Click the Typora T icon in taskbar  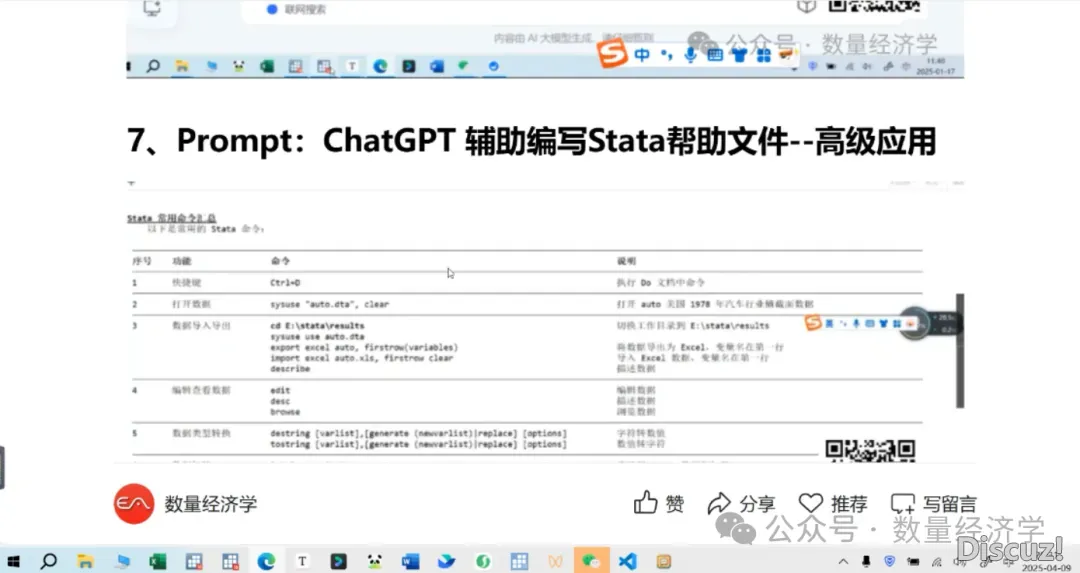coord(302,561)
